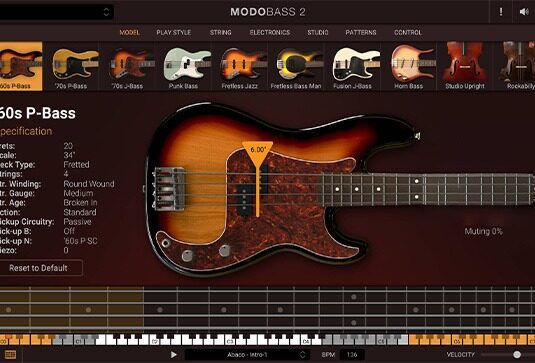The width and height of the screenshot is (535, 363).
Task: Open the ELECTRONICS tab
Action: tap(270, 32)
